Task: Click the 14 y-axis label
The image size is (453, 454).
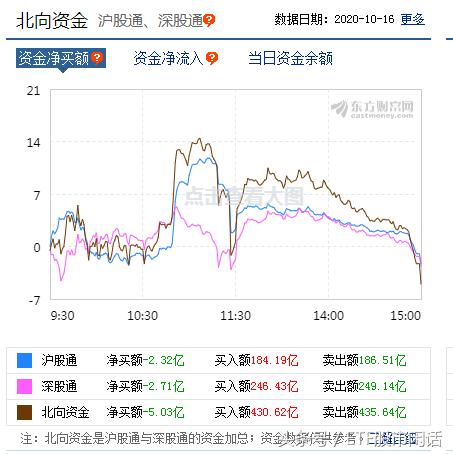Action: click(x=33, y=143)
